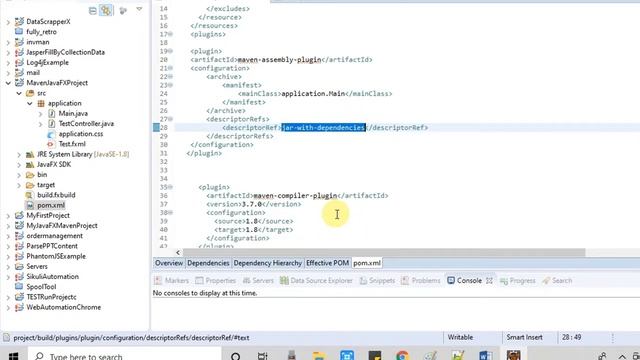The image size is (640, 360).
Task: Collapse the application package
Action: tap(30, 103)
